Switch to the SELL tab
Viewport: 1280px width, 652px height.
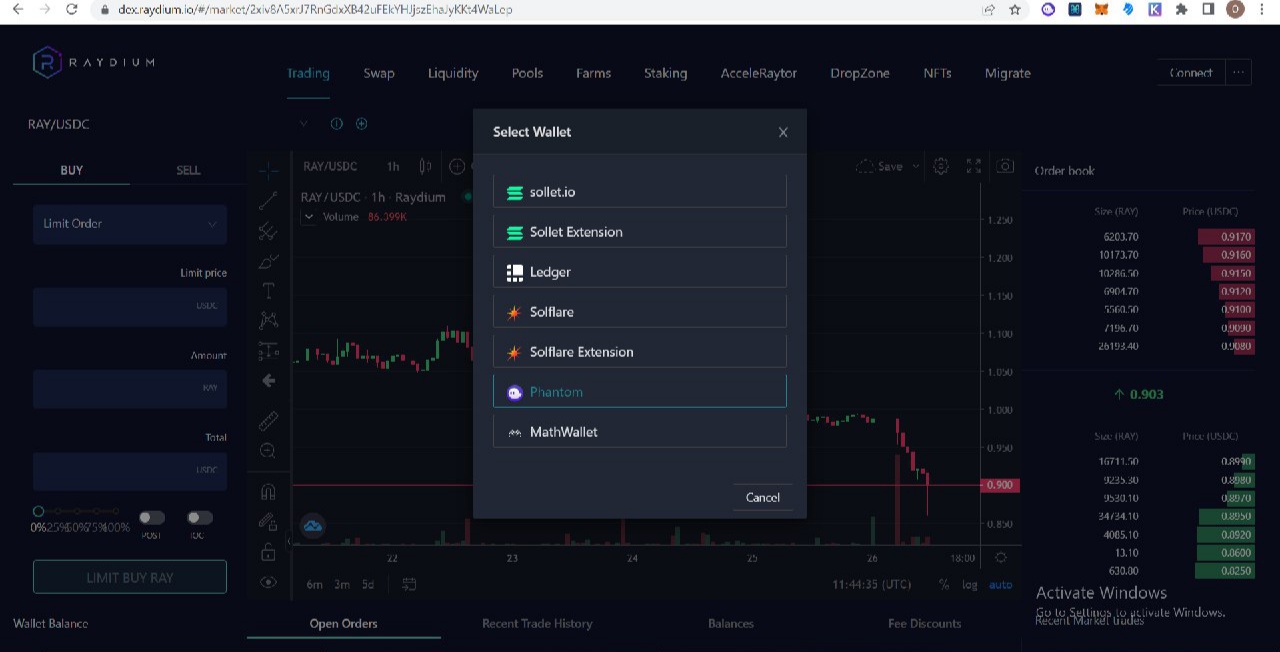pyautogui.click(x=188, y=170)
